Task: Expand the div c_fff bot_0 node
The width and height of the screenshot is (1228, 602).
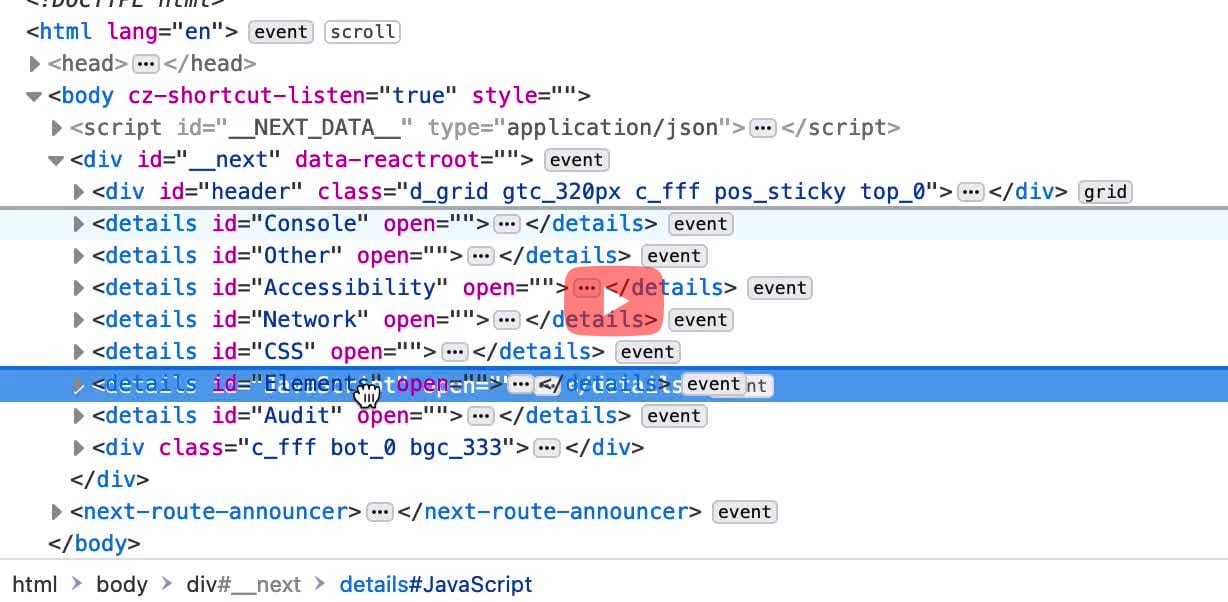Action: coord(79,448)
